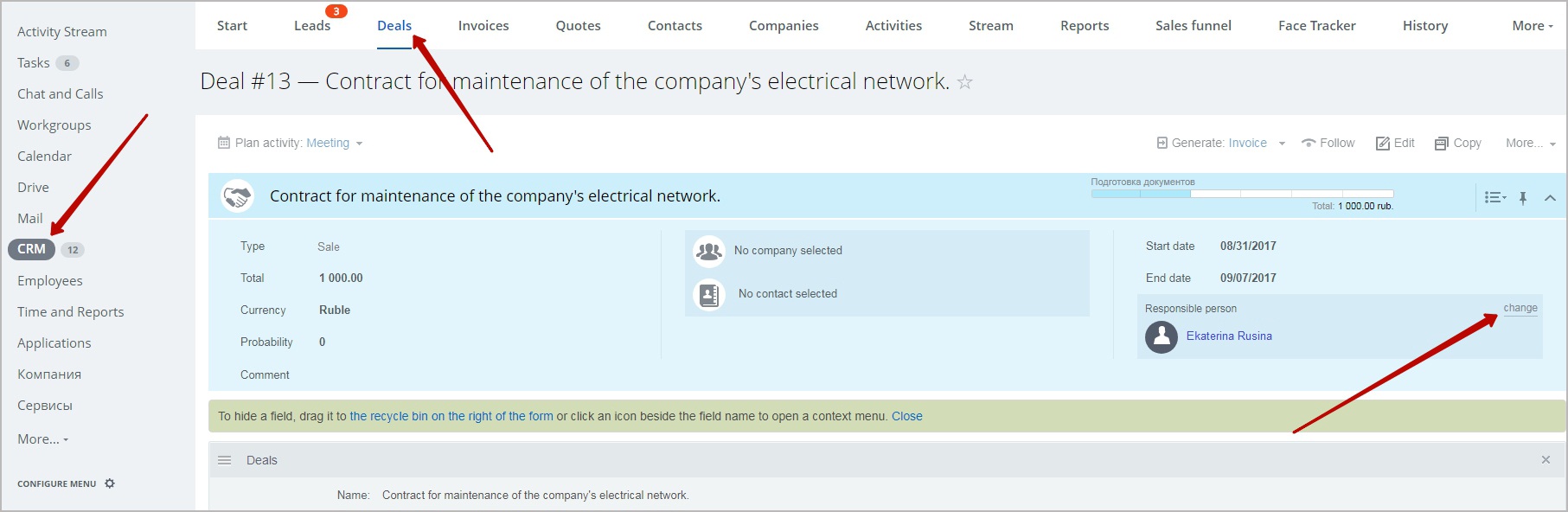The height and width of the screenshot is (512, 1568).
Task: Collapse the deal info panel
Action: [1551, 198]
